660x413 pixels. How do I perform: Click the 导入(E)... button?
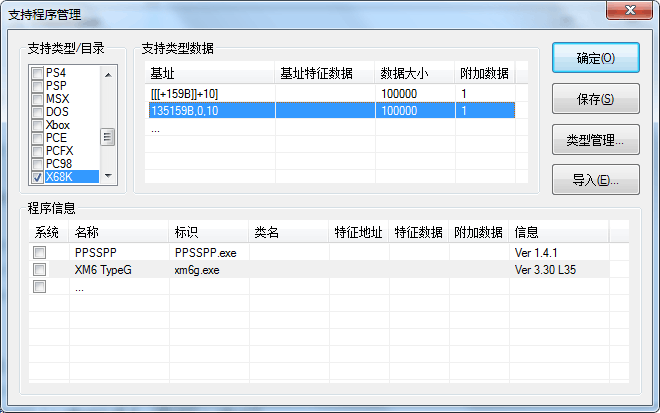pos(595,180)
